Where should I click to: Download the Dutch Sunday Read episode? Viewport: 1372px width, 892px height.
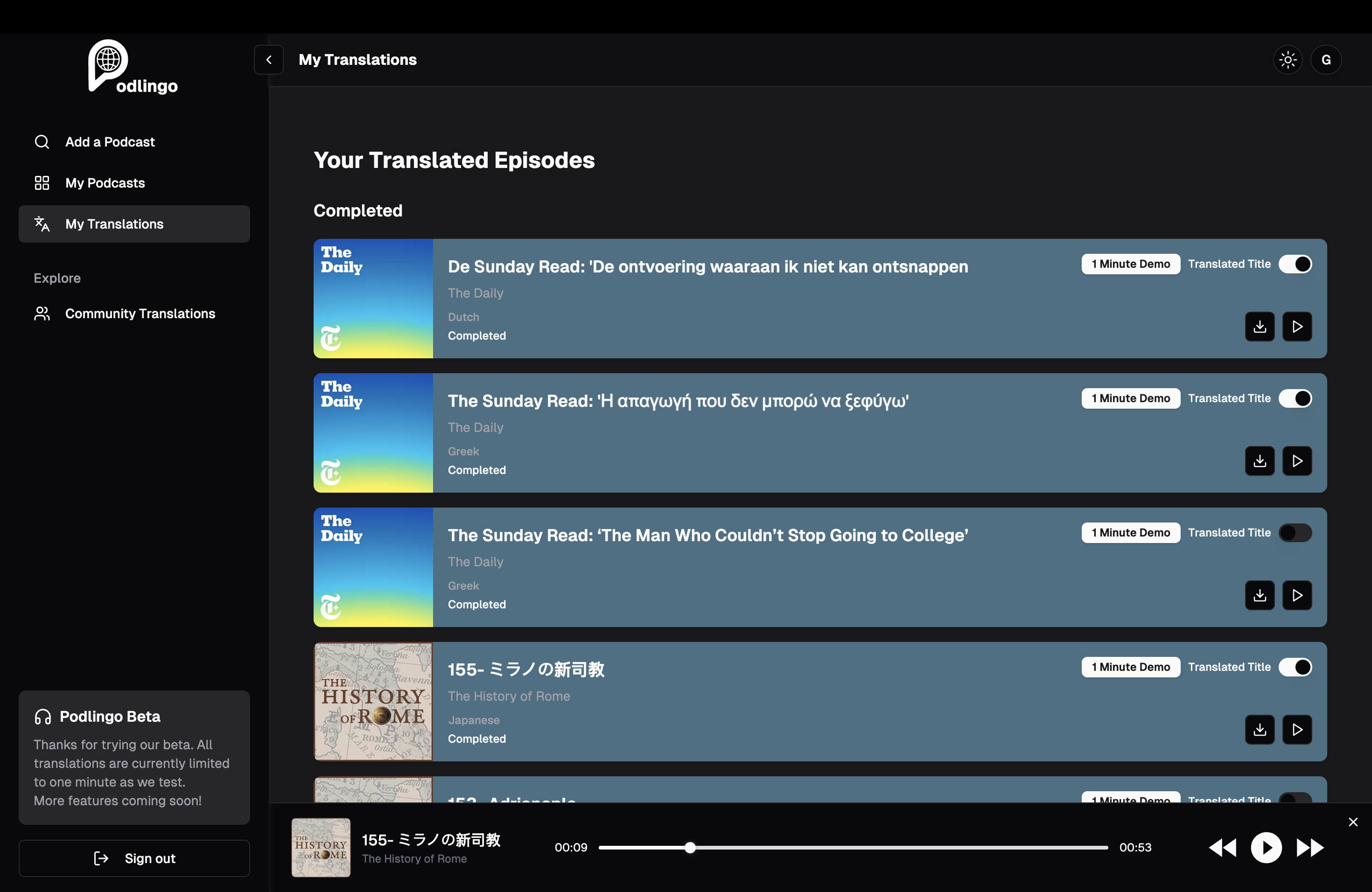pyautogui.click(x=1260, y=327)
